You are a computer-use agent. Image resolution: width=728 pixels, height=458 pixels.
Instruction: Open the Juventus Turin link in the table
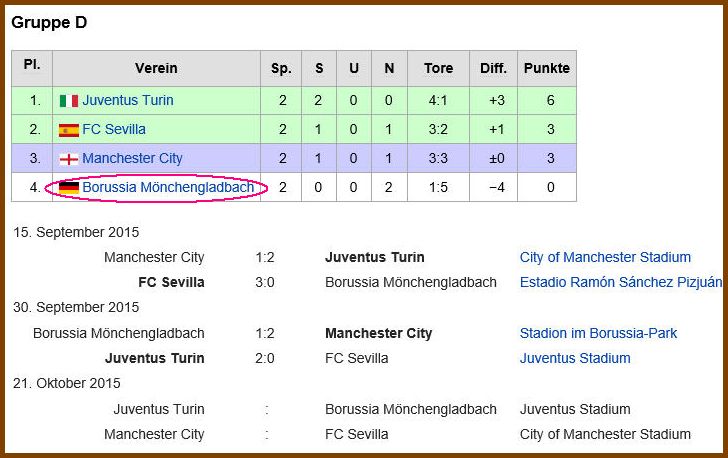pyautogui.click(x=128, y=100)
